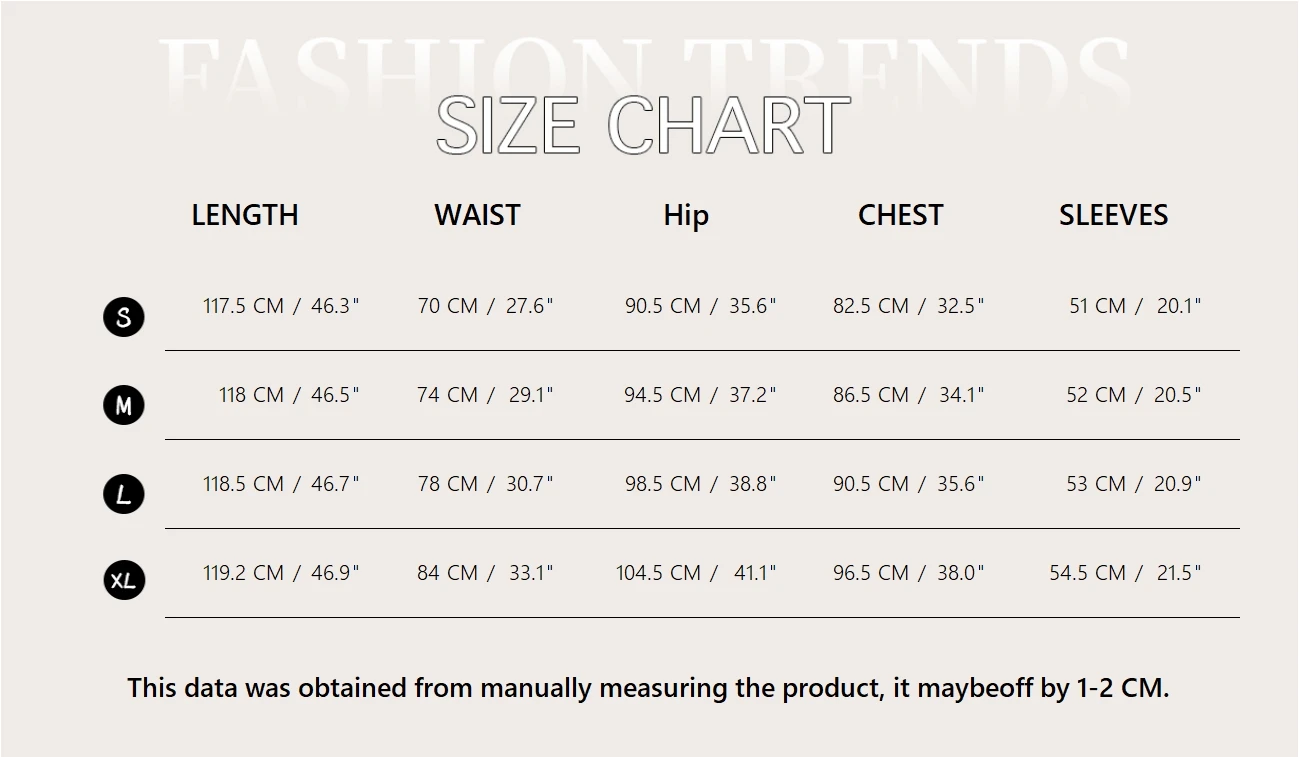
Task: Click size M waist 74 CM value
Action: tap(485, 395)
